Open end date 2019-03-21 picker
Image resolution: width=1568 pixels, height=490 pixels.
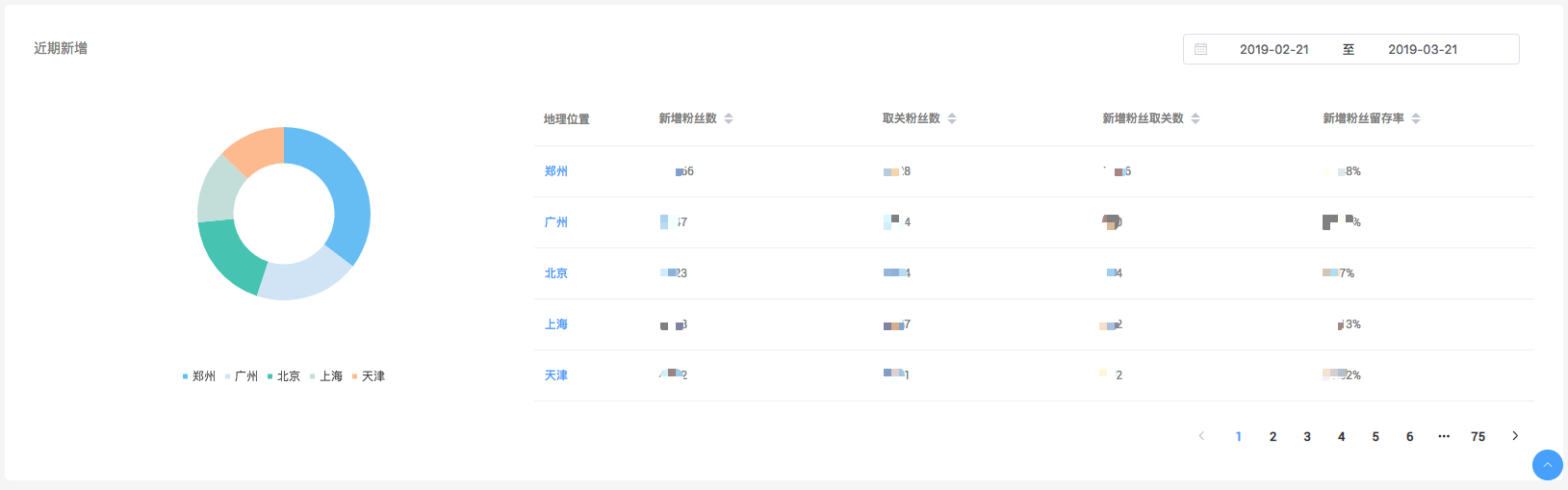(x=1422, y=49)
